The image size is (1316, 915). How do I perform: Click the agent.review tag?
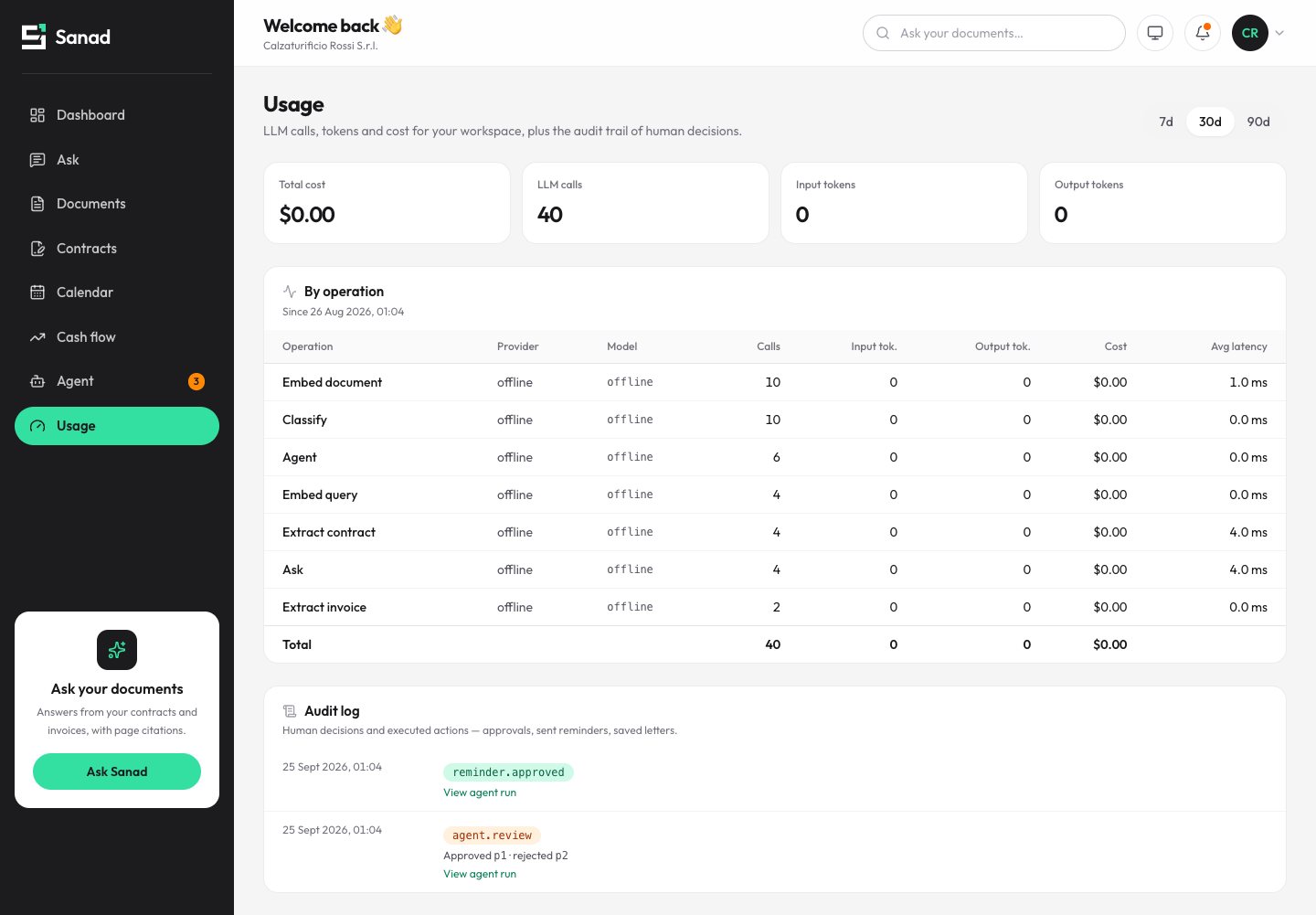[492, 835]
